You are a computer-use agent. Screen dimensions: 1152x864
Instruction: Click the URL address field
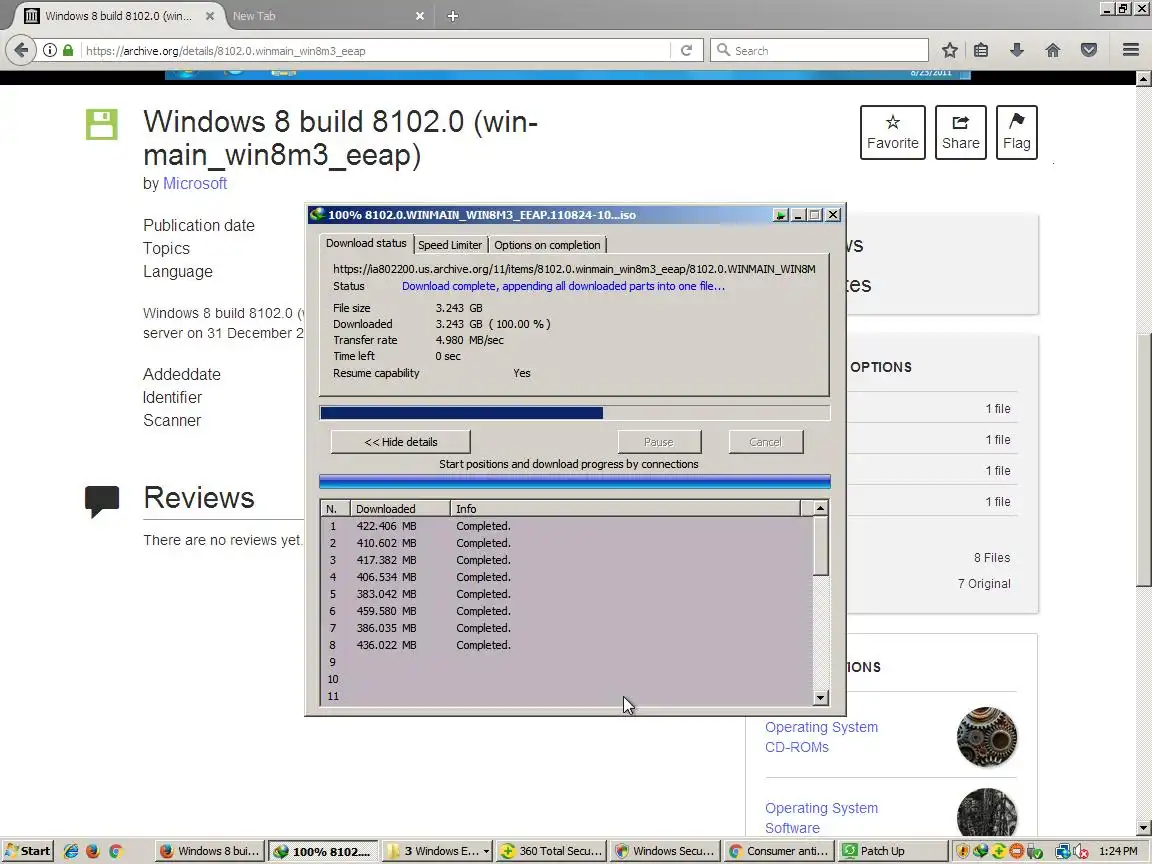click(375, 51)
